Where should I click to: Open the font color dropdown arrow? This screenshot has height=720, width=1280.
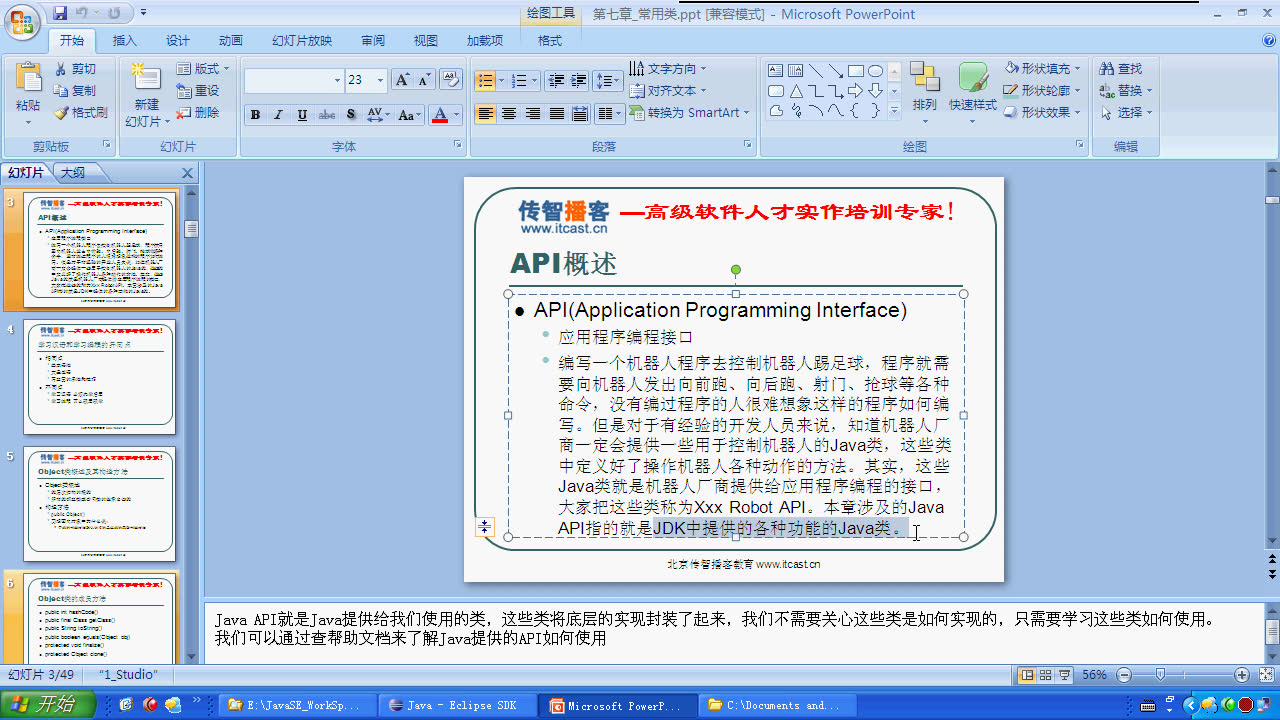[x=455, y=115]
